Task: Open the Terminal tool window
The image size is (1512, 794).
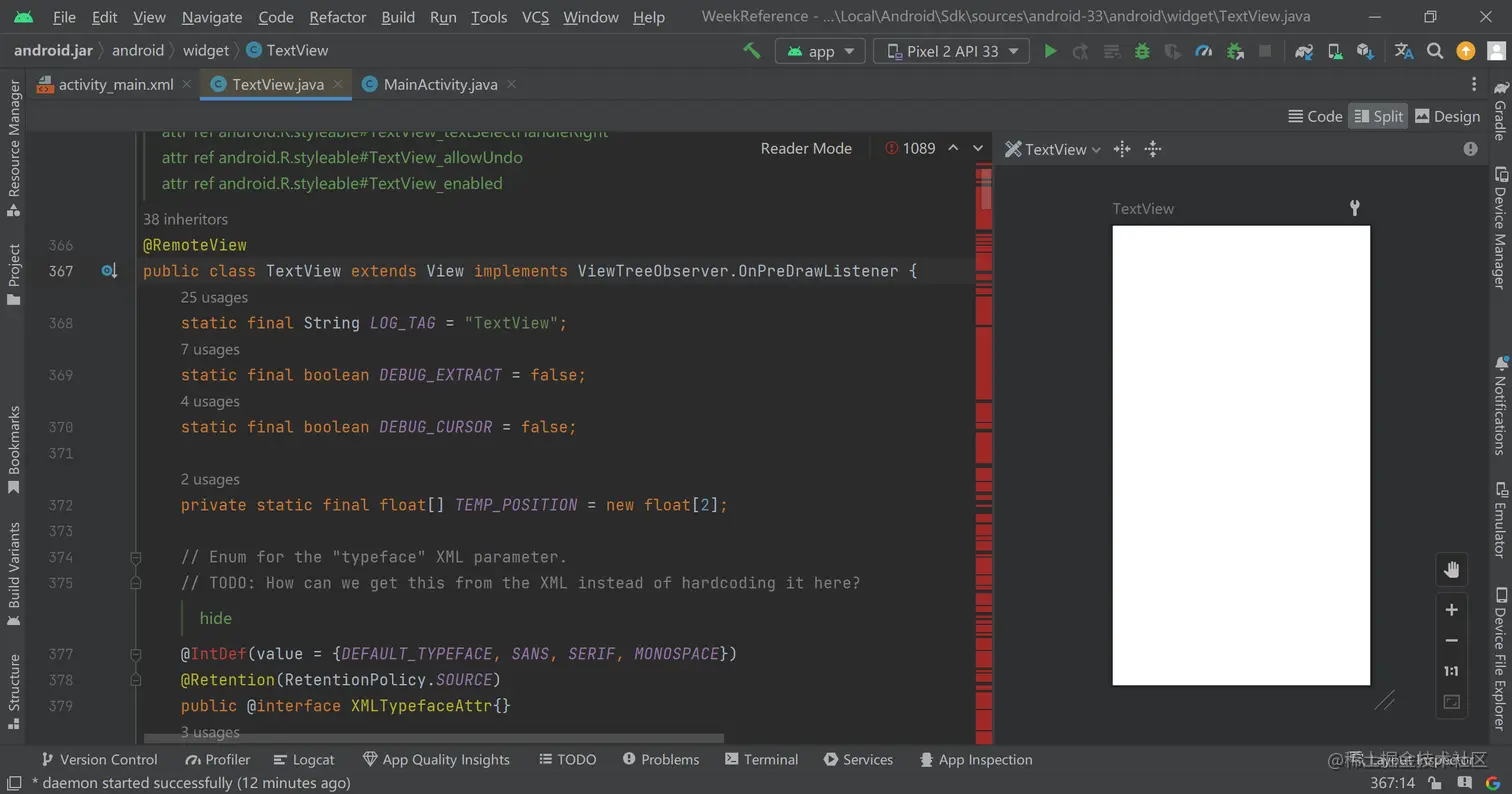Action: [x=761, y=759]
